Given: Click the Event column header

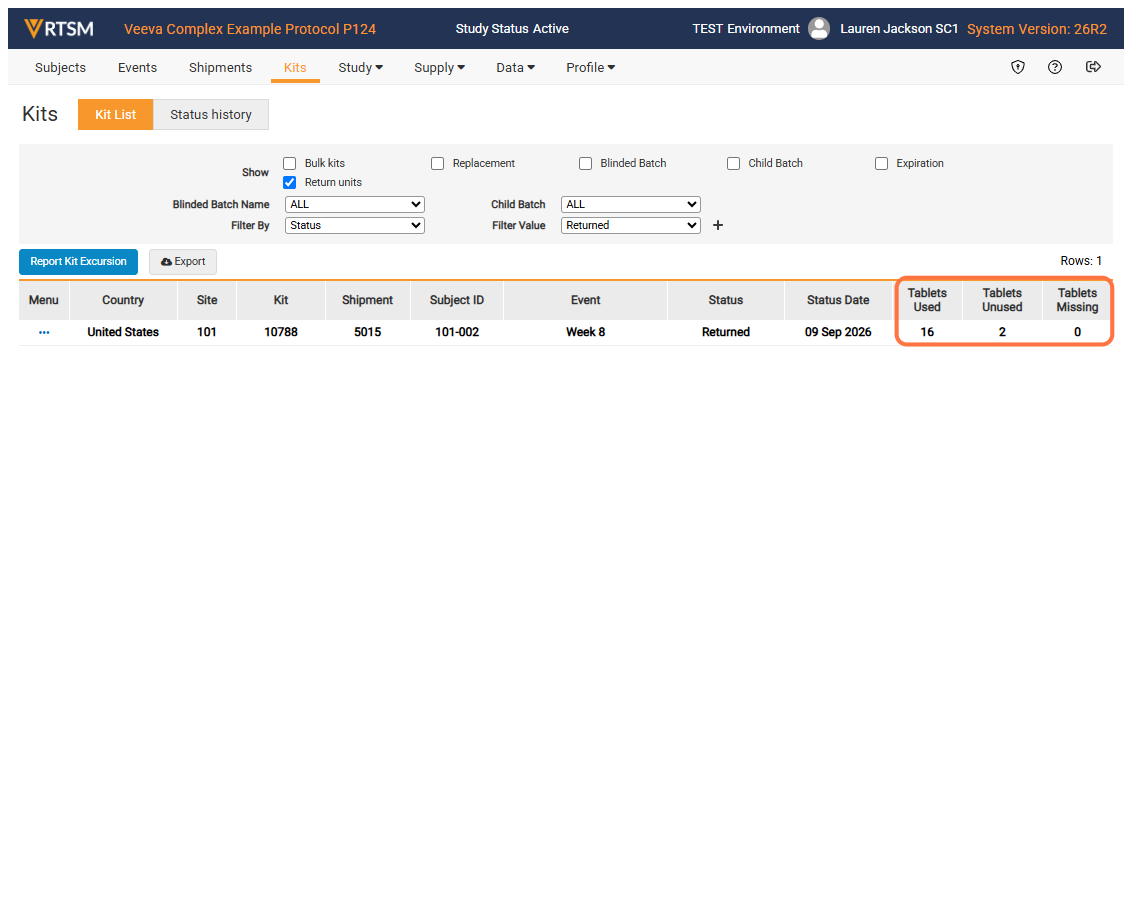Looking at the screenshot, I should pos(585,300).
